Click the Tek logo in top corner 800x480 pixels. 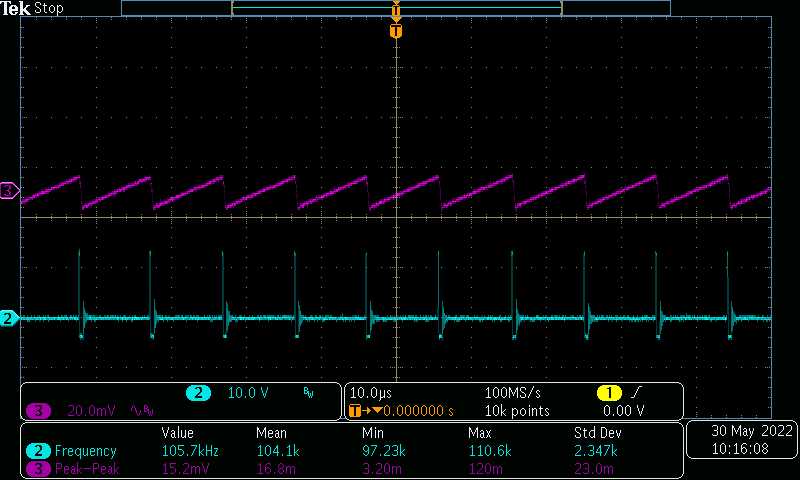pyautogui.click(x=15, y=8)
